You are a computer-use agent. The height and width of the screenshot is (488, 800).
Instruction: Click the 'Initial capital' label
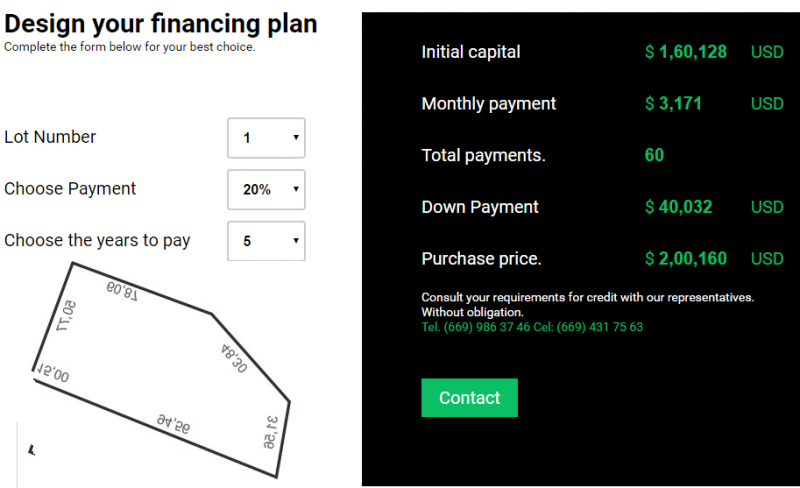471,52
